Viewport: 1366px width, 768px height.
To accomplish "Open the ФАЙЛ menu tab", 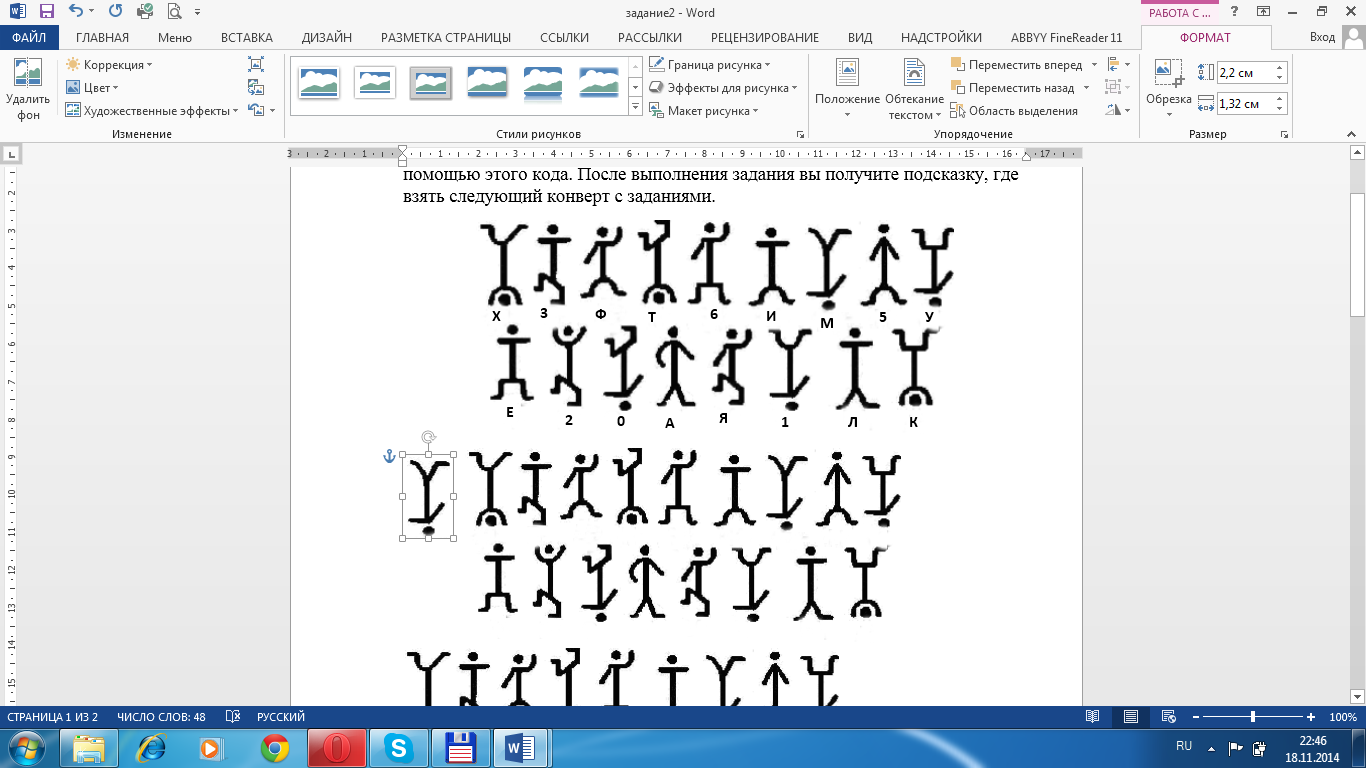I will [x=30, y=38].
